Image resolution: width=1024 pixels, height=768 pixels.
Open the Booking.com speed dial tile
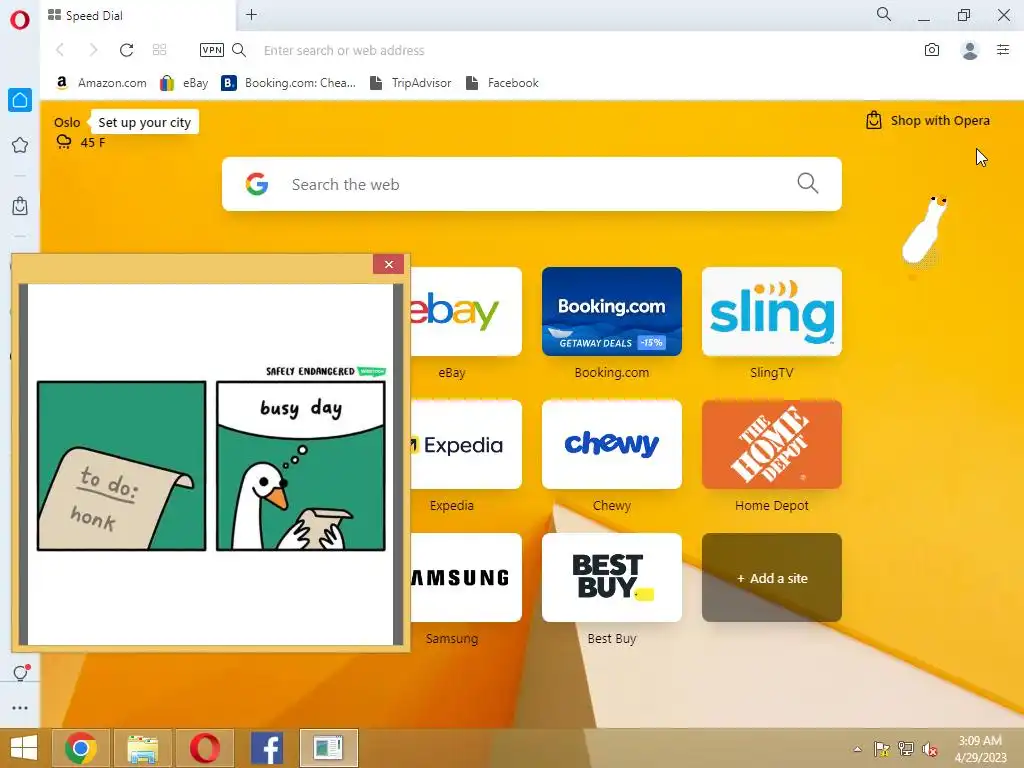(612, 312)
